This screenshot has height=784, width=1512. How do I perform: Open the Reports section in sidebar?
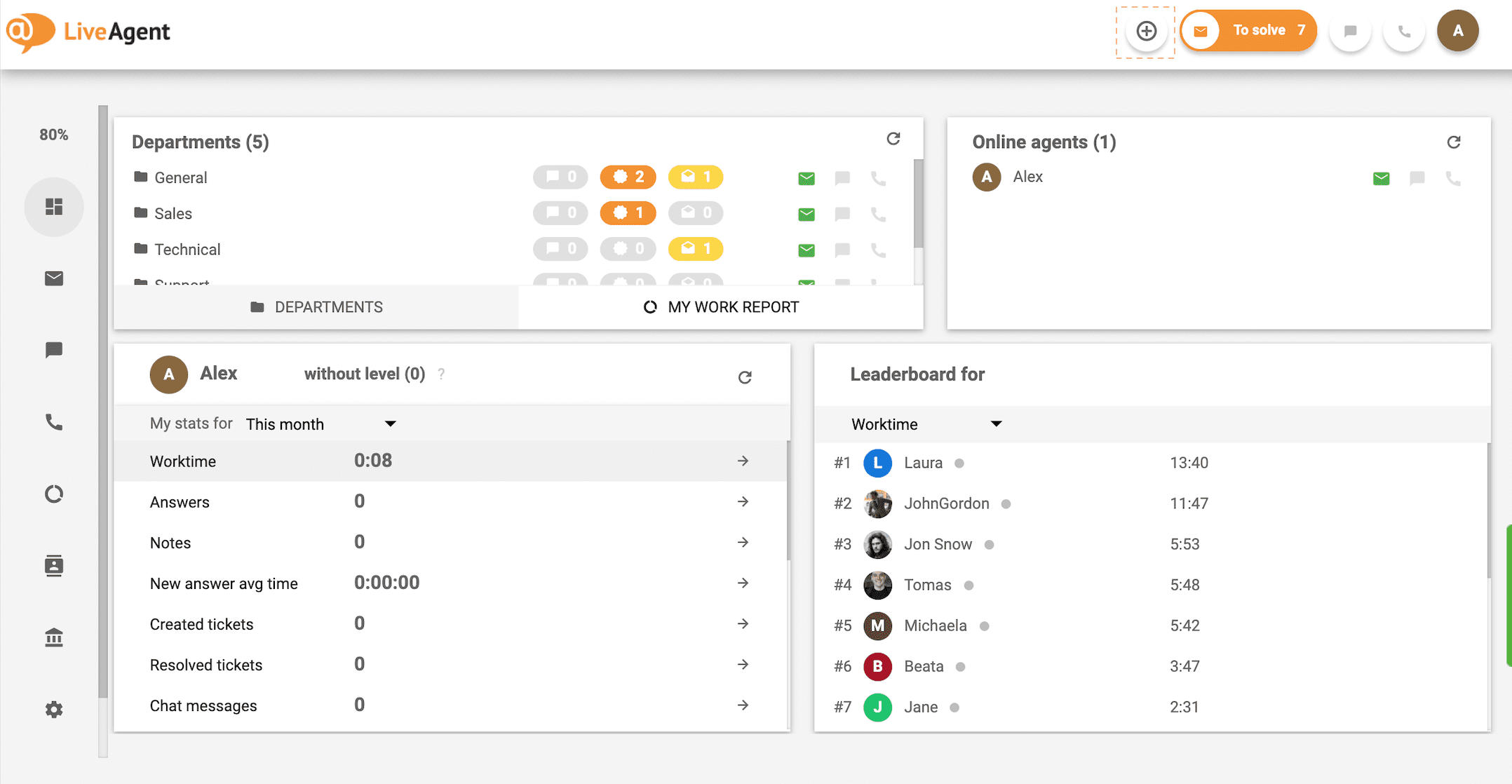54,494
